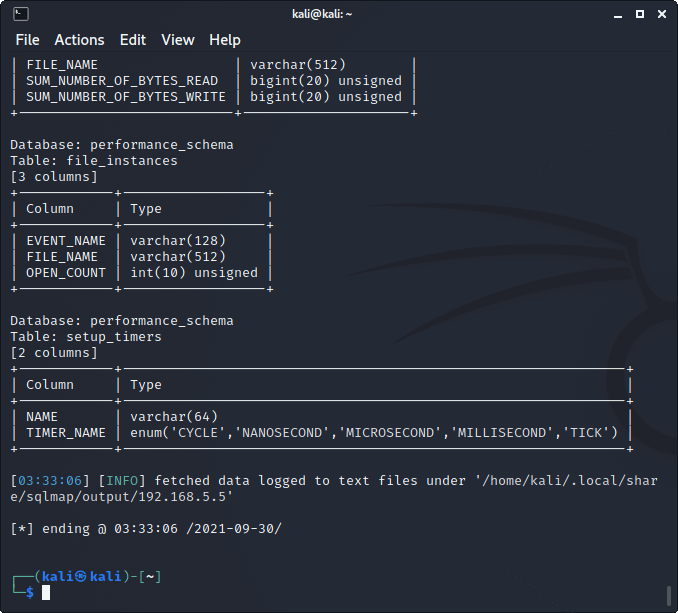Click the SUM_NUMBER_OF_BYTES_READ column name

point(122,81)
